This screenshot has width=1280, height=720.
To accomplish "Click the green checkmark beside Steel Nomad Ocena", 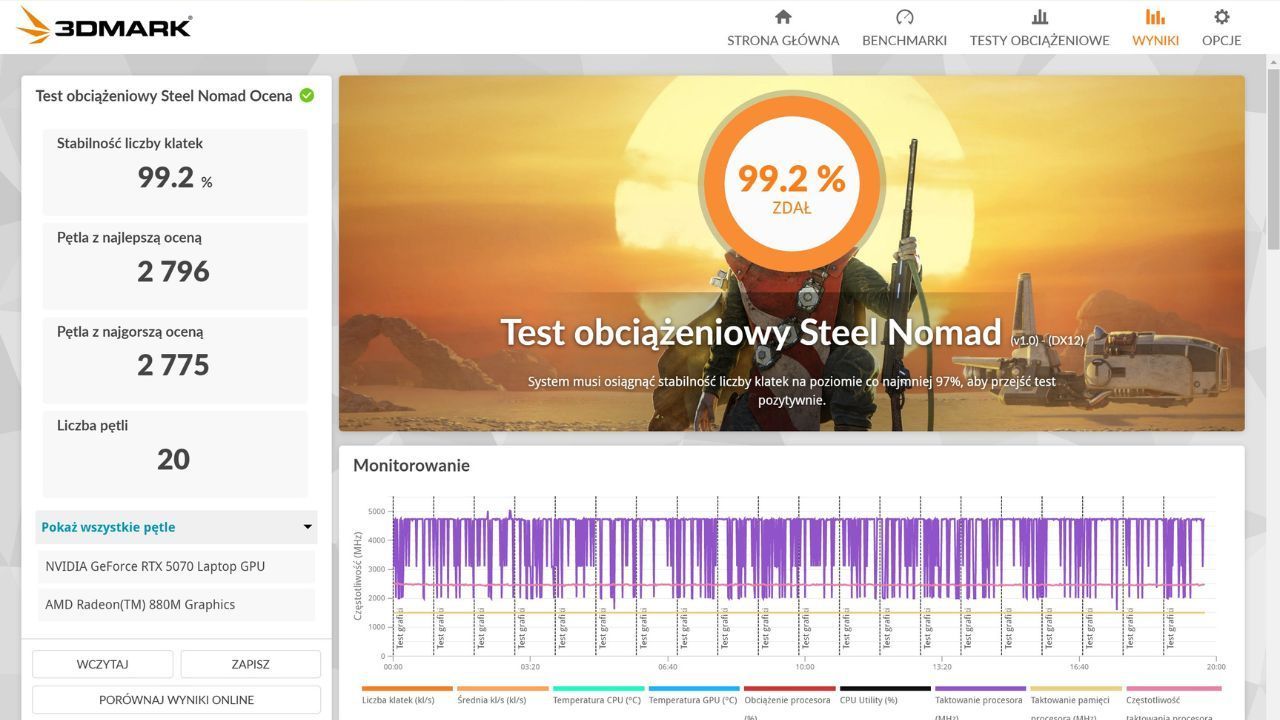I will [307, 96].
